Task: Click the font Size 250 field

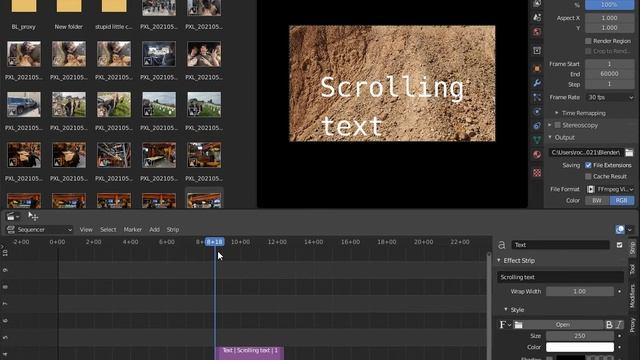Action: click(x=580, y=336)
